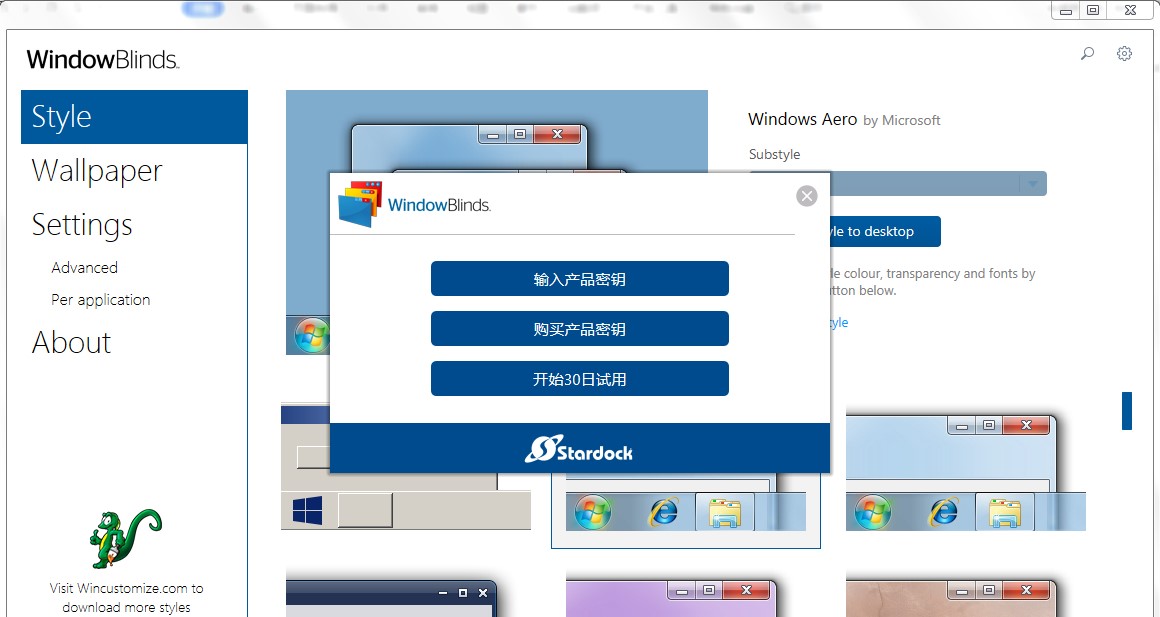Maximize the WindowBlinds window

[x=1093, y=10]
